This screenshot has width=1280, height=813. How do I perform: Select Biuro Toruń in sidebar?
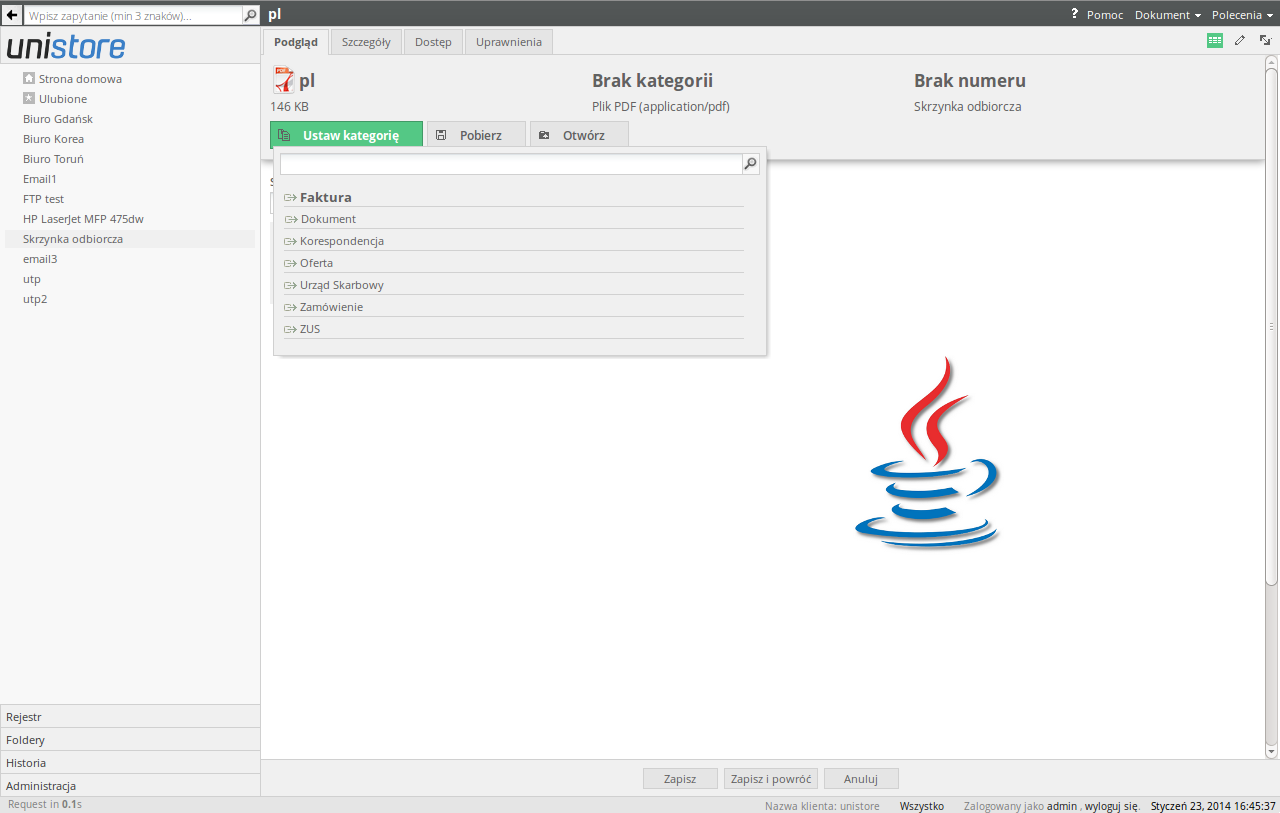(x=54, y=158)
